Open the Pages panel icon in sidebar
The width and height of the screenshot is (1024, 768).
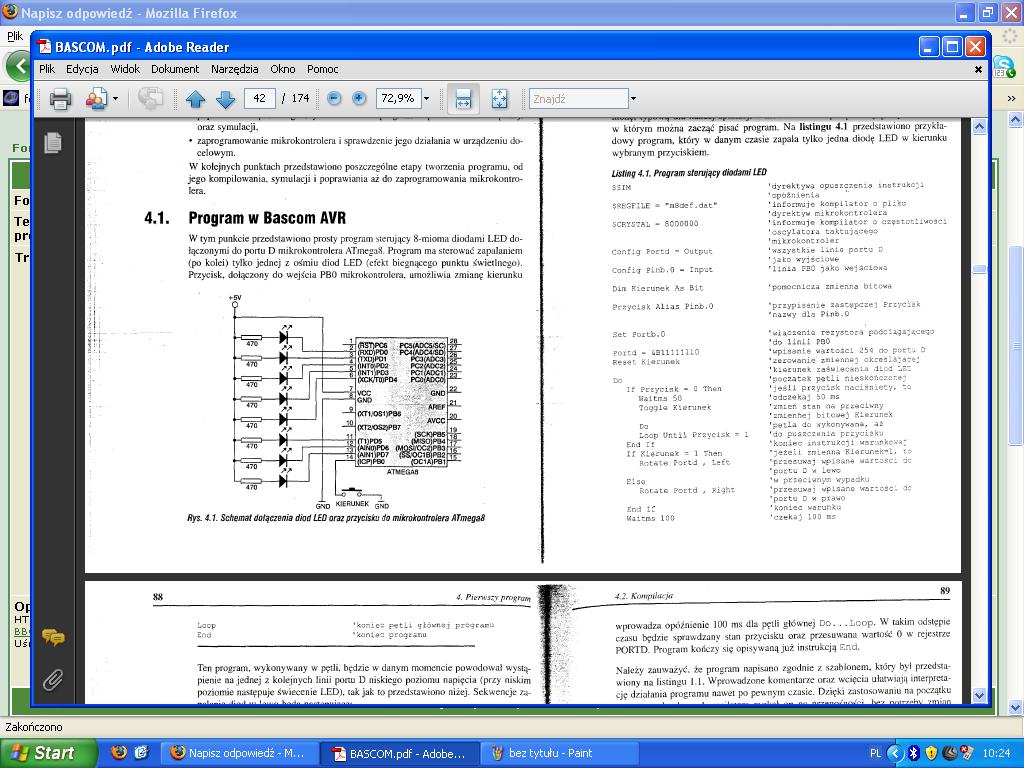click(x=53, y=142)
